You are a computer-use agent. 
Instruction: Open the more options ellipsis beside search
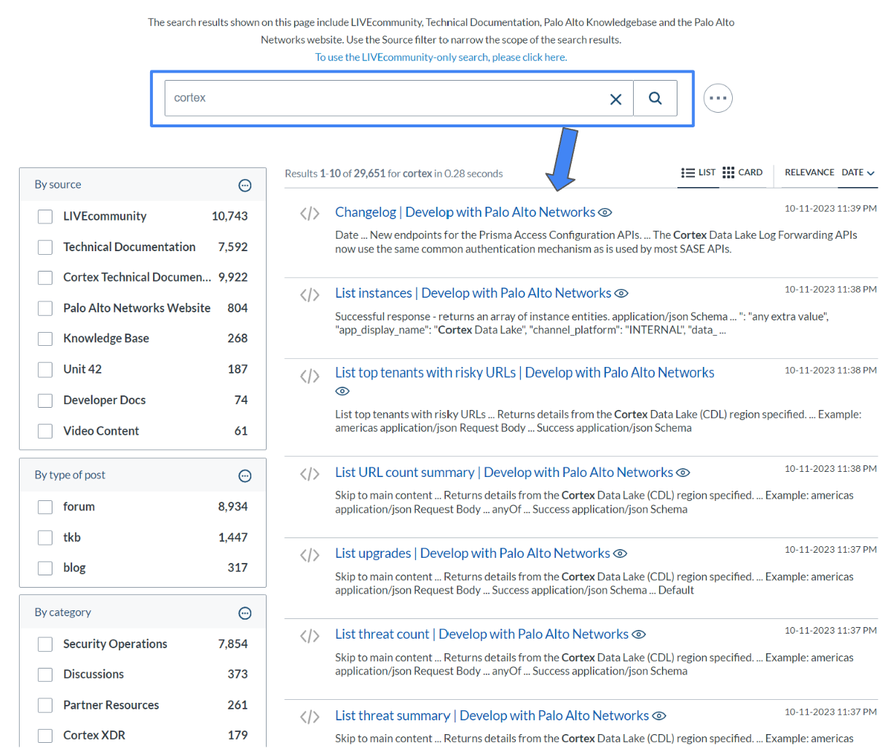point(717,98)
